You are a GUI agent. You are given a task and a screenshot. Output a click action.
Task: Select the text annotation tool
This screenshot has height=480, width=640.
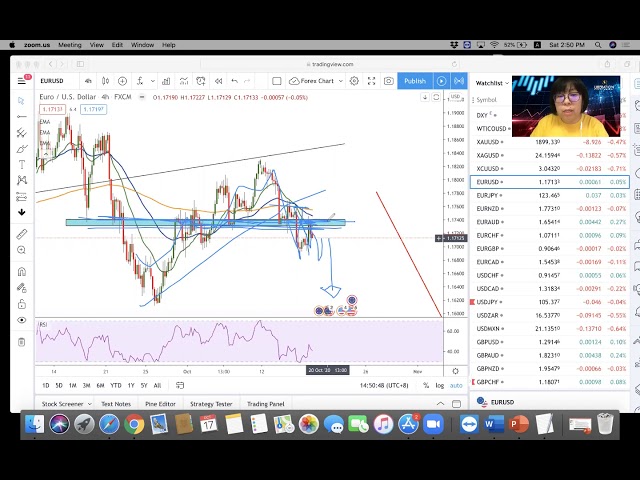tap(22, 164)
